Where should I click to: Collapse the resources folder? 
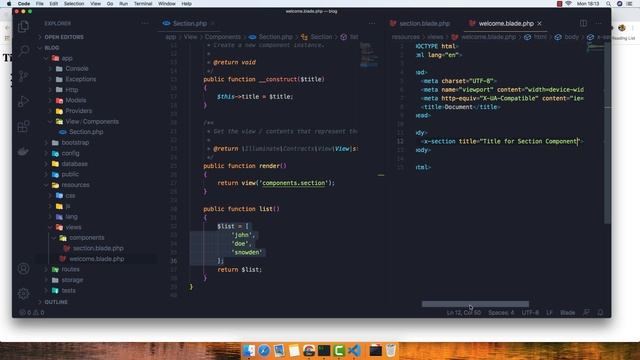pyautogui.click(x=75, y=185)
